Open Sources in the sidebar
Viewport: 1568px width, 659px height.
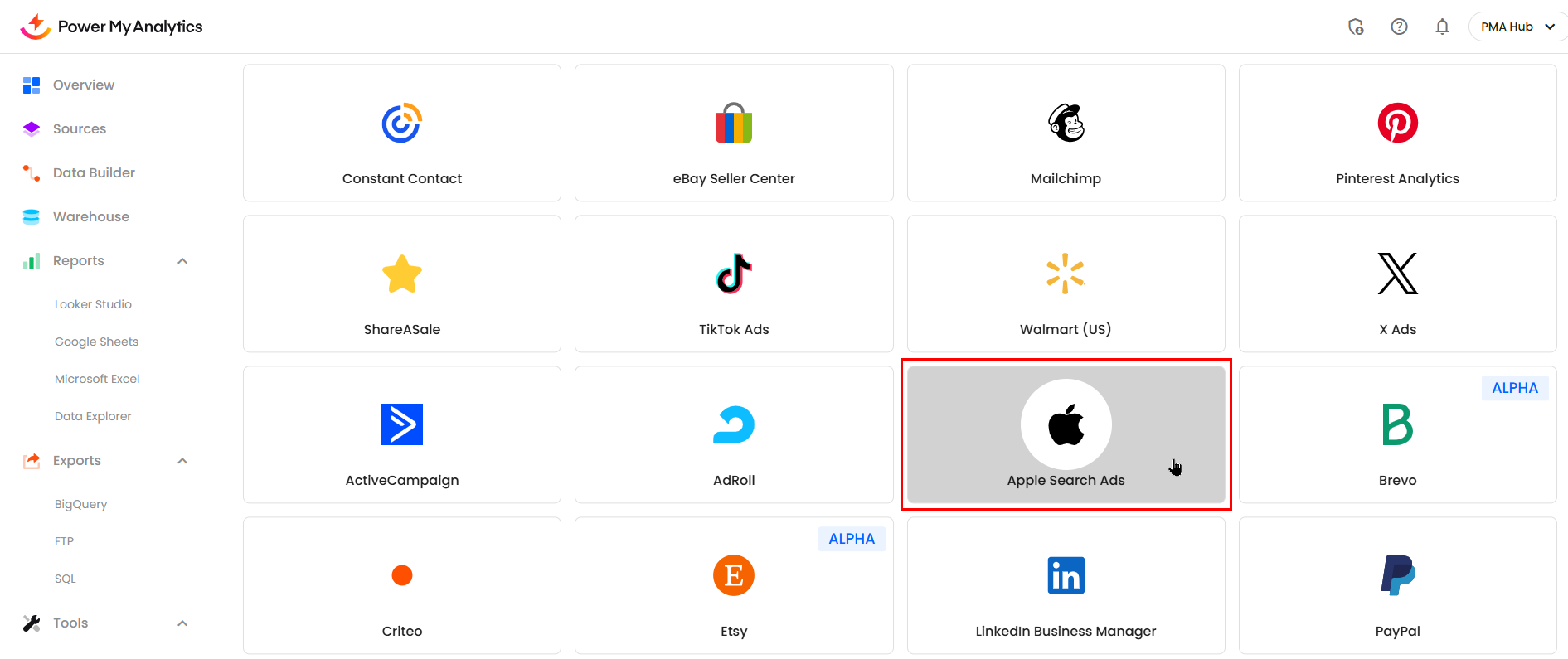(80, 128)
